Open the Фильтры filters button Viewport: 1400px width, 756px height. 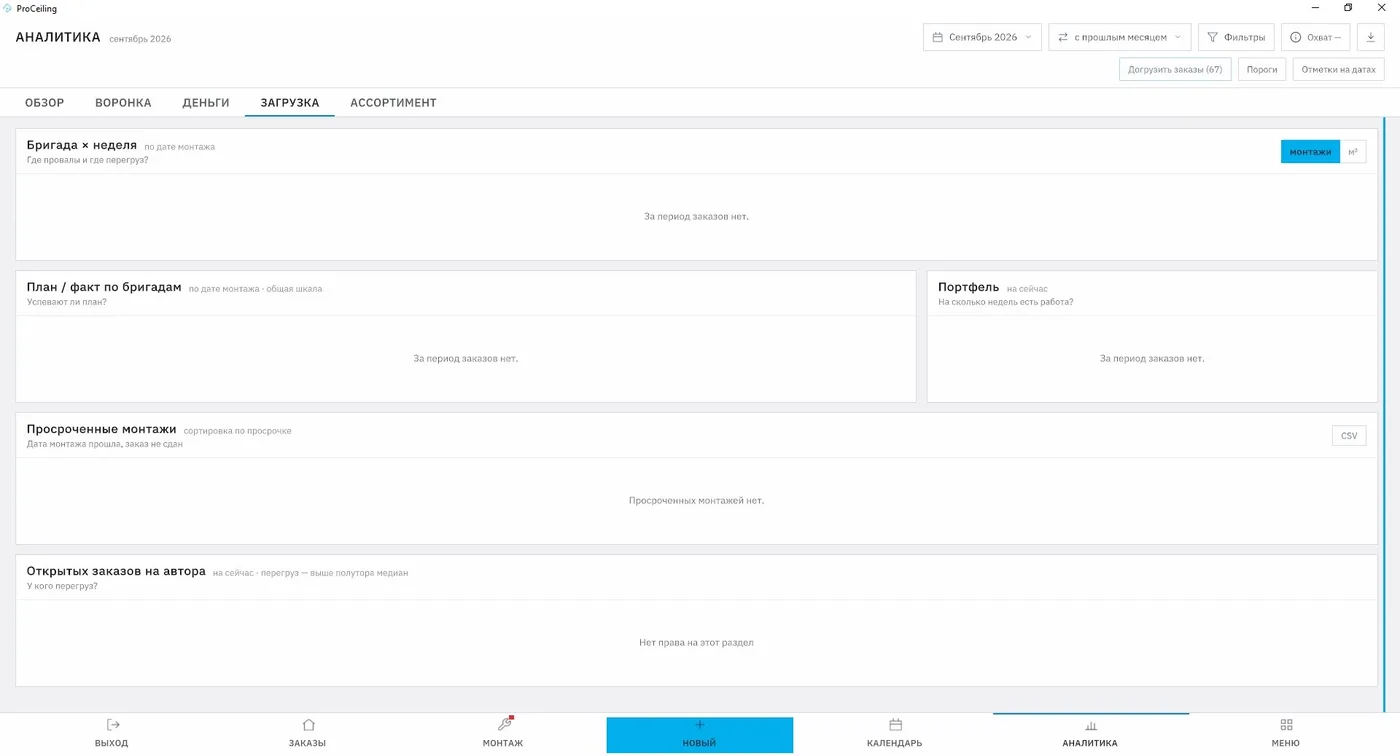pyautogui.click(x=1236, y=37)
